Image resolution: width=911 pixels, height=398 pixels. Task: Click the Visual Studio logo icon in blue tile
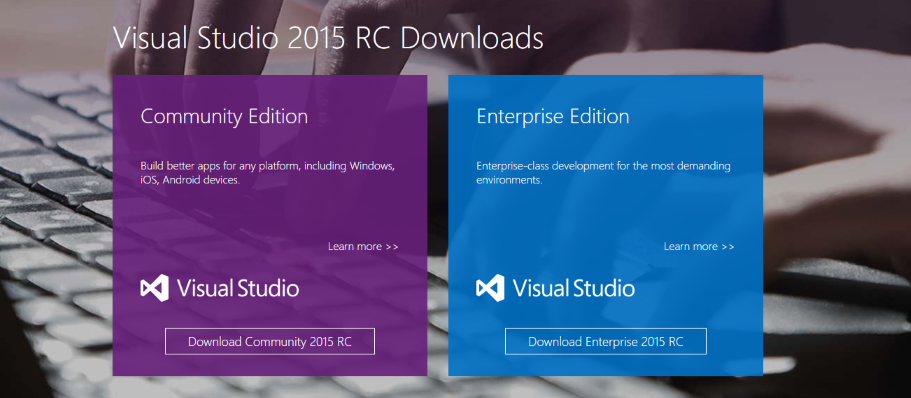click(490, 288)
